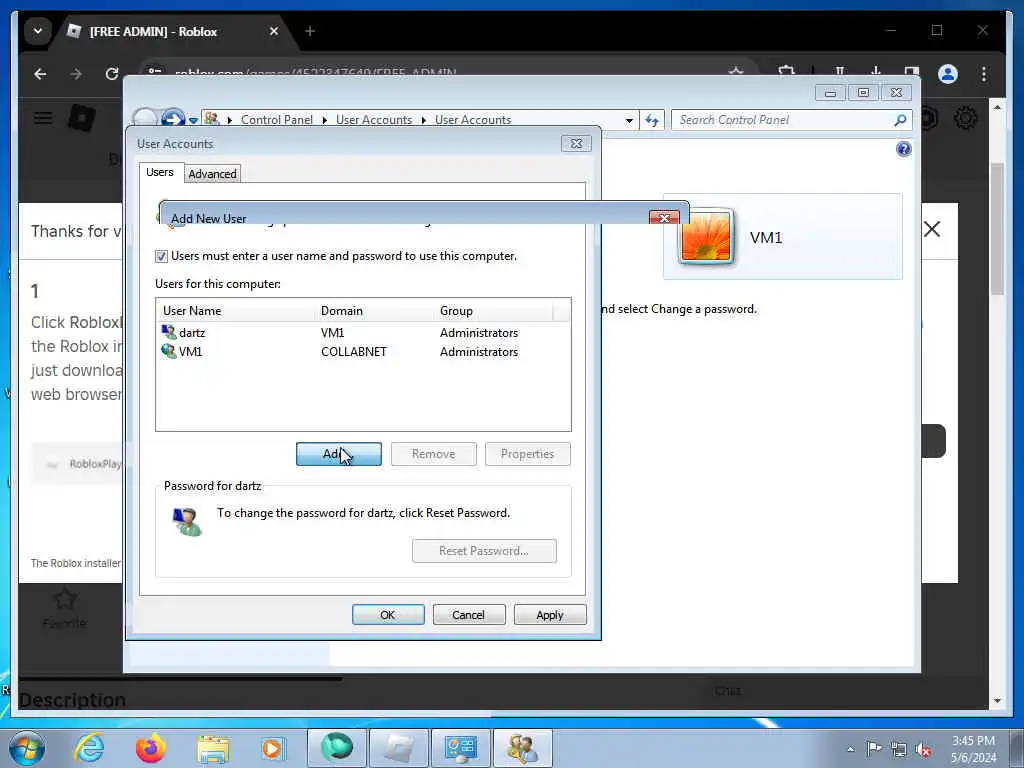Toggle users must enter name and password
The image size is (1024, 768).
[161, 257]
